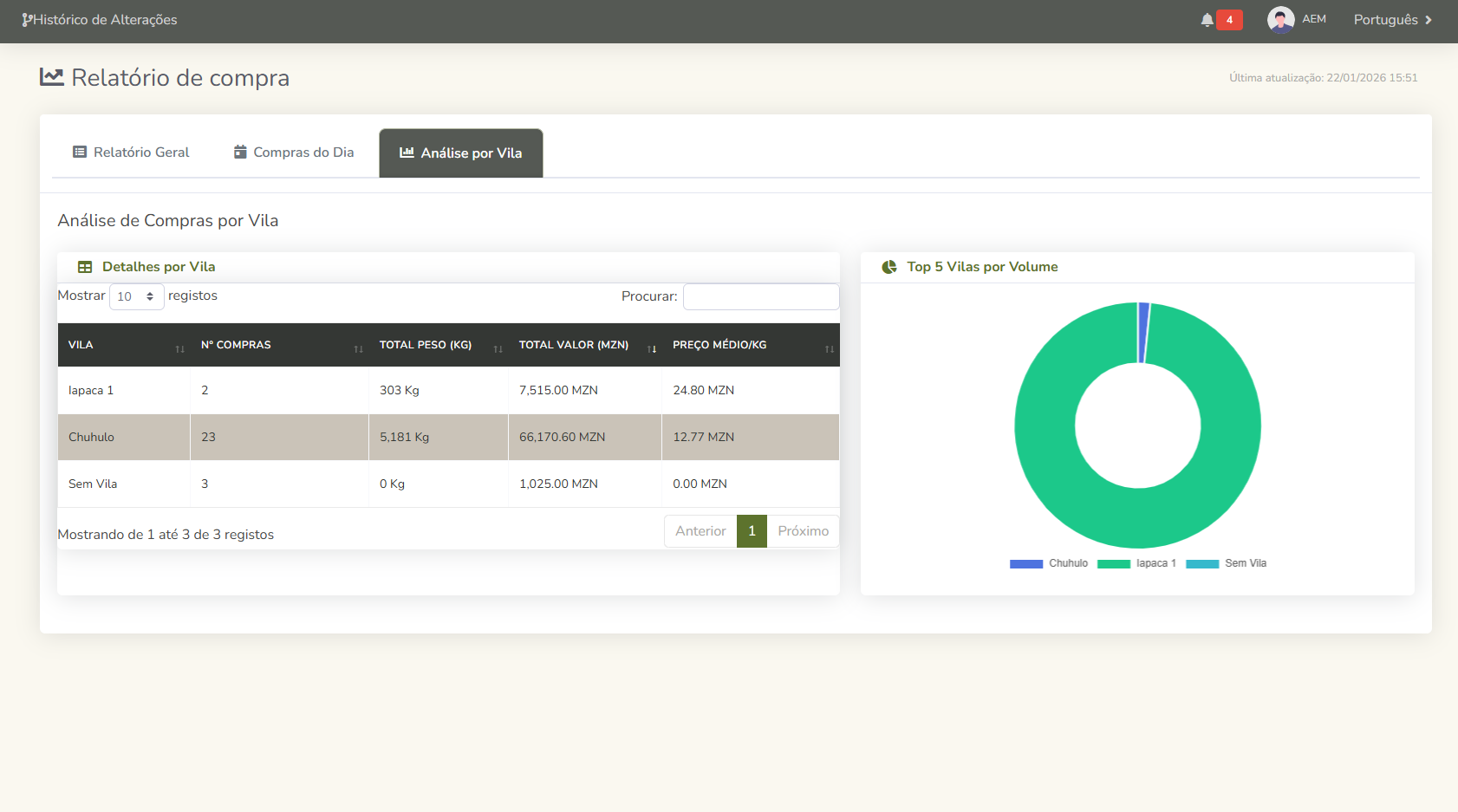Toggle Chuhulo series in chart legend
The width and height of the screenshot is (1458, 812).
click(1049, 563)
